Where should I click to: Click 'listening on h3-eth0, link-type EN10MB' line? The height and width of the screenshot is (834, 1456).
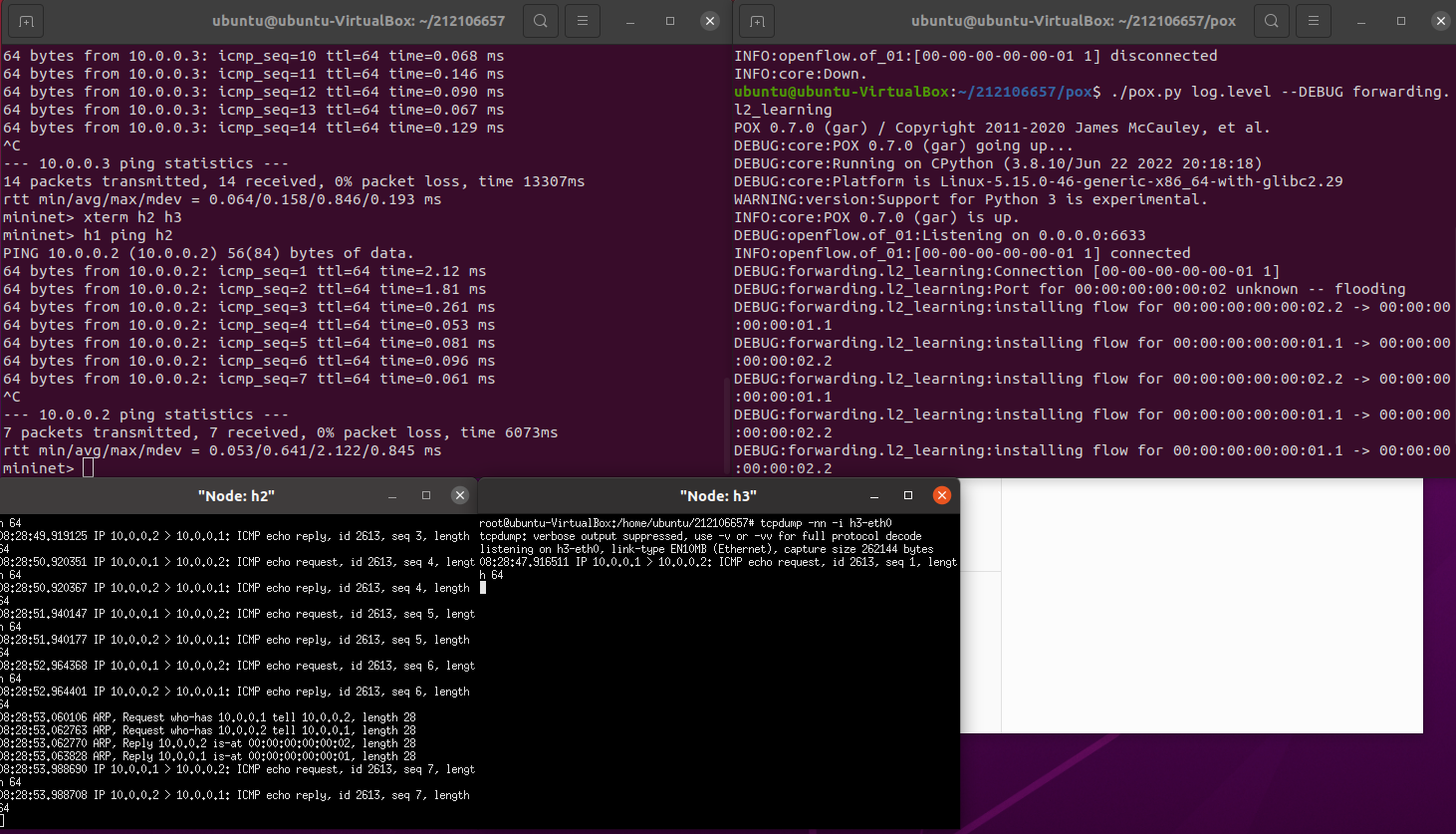[x=706, y=549]
